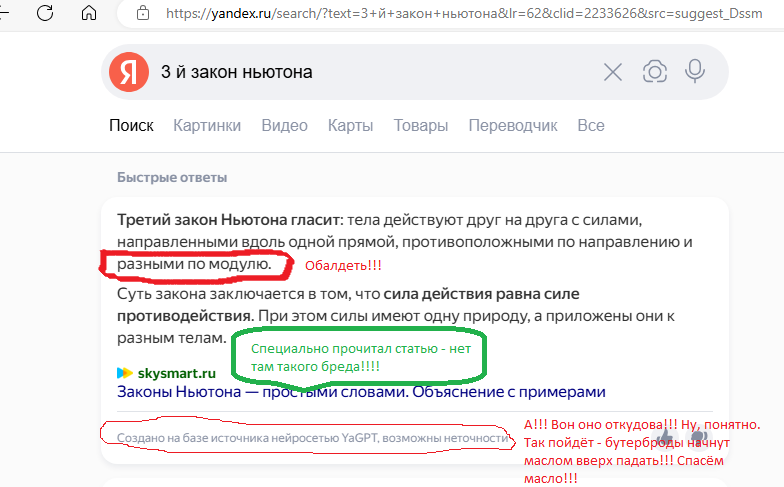Open the Видео tab
The image size is (784, 487).
click(284, 126)
